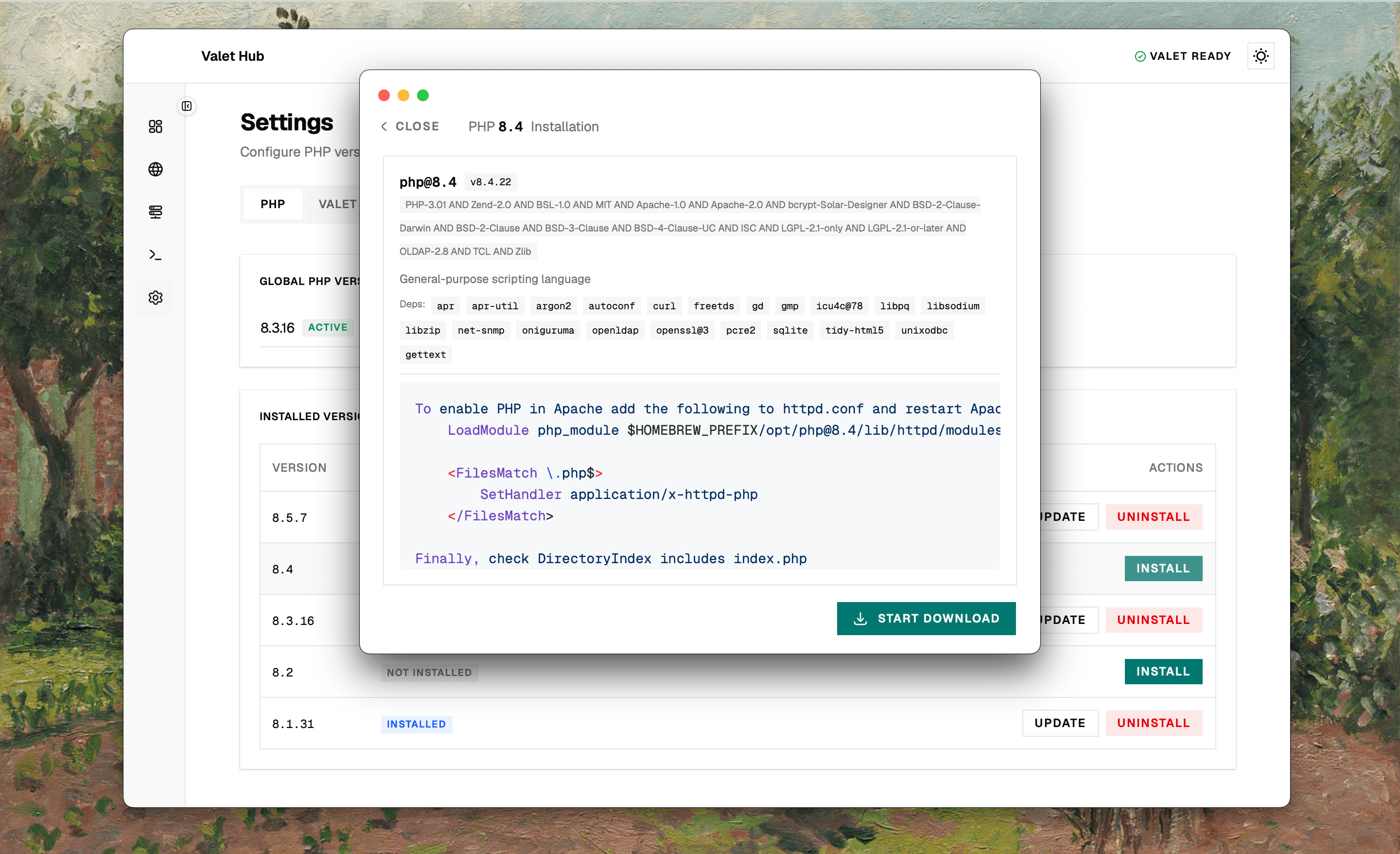Click the php@8.4 package name heading
Image resolution: width=1400 pixels, height=854 pixels.
[427, 182]
